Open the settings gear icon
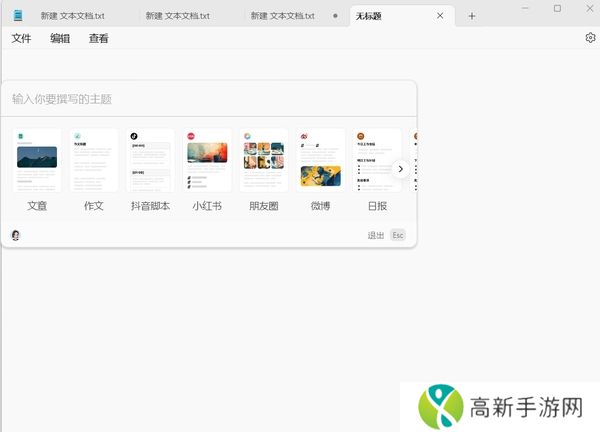The image size is (600, 432). (590, 38)
